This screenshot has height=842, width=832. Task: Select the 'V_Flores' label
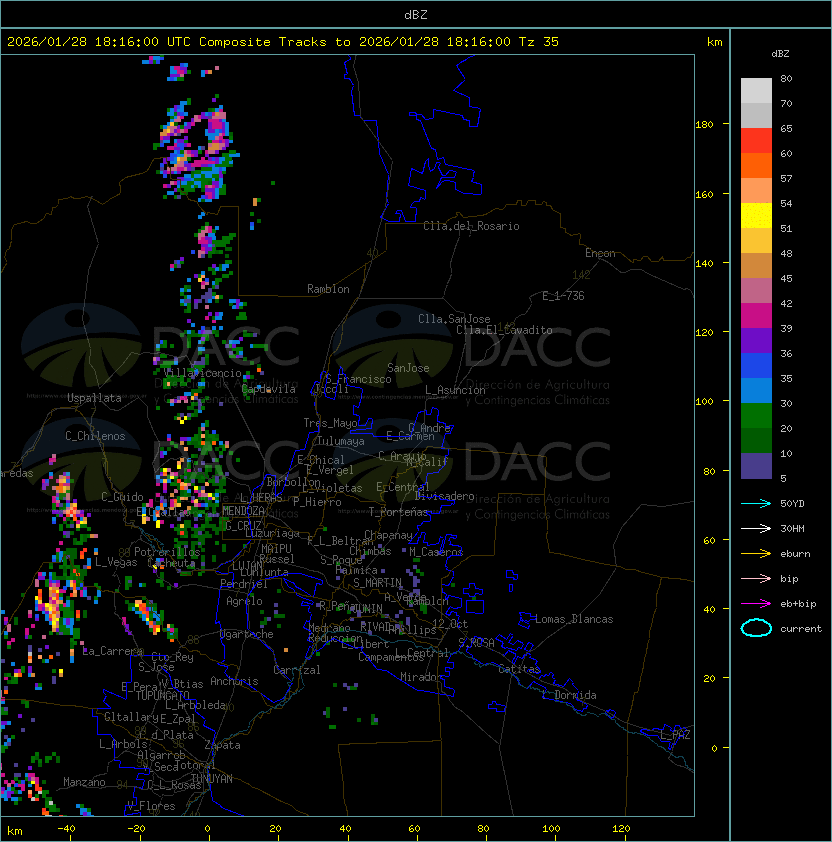tap(151, 806)
